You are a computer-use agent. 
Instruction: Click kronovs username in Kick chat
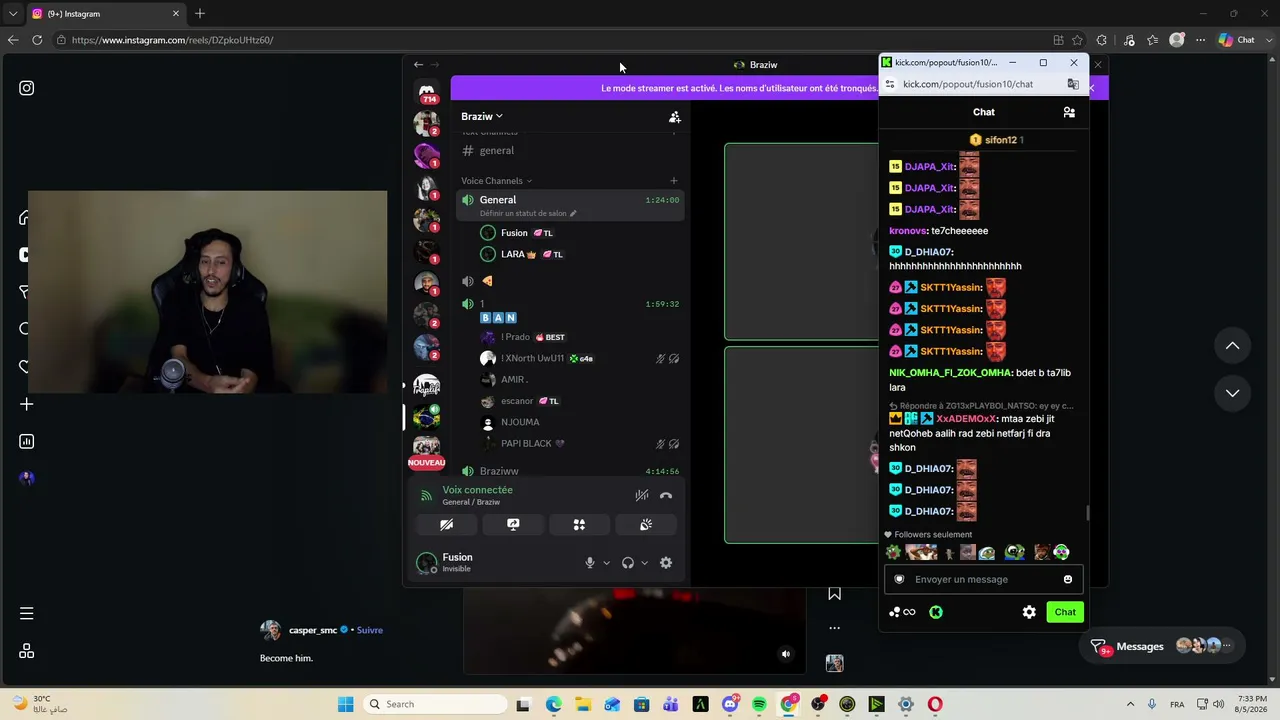(907, 231)
